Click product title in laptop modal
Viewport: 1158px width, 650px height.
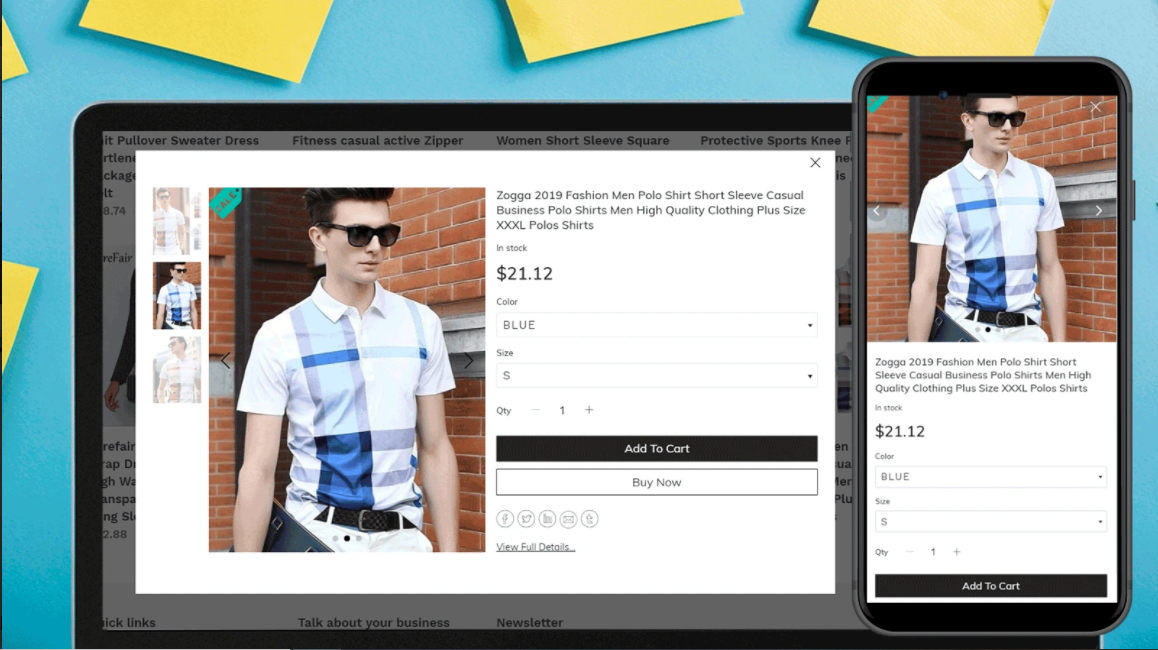point(651,211)
